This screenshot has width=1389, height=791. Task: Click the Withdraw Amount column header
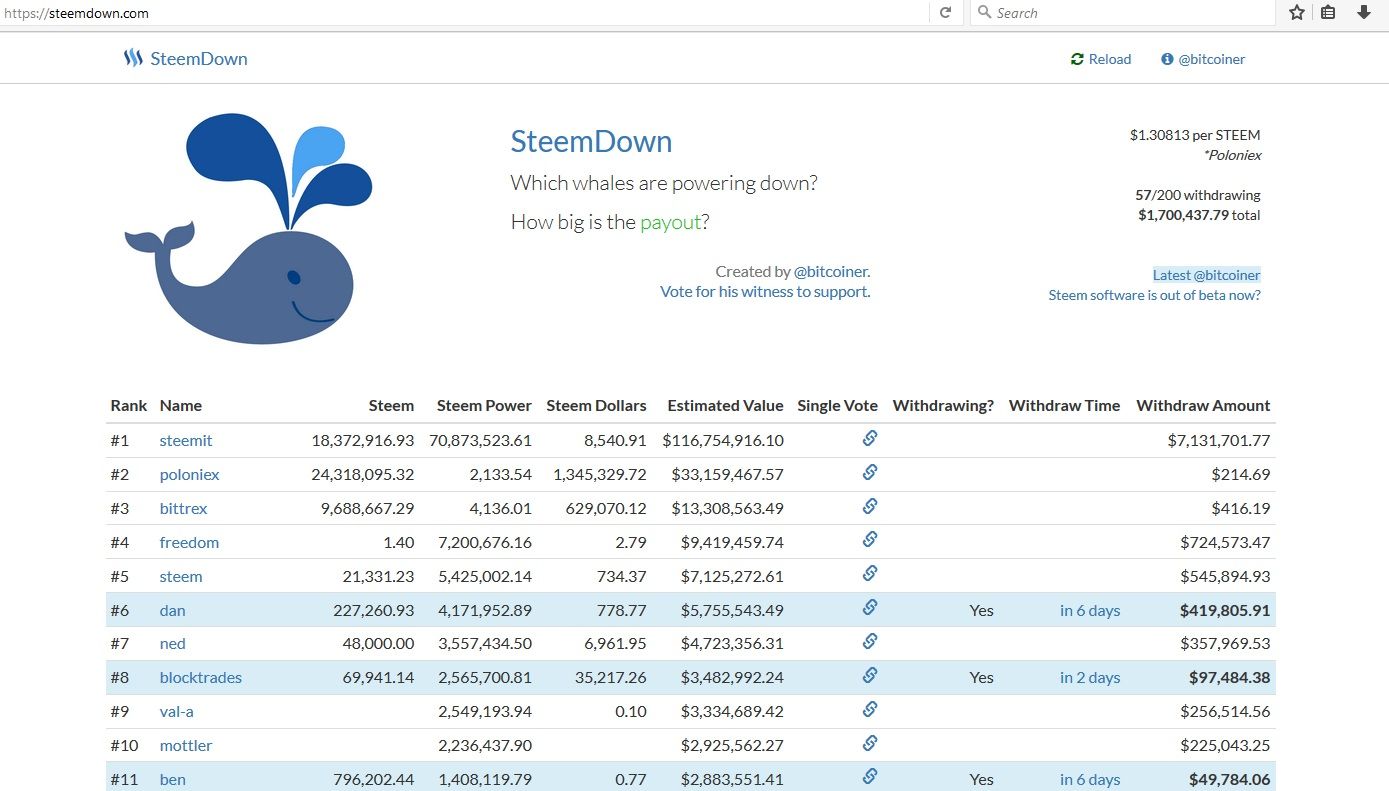click(1203, 405)
